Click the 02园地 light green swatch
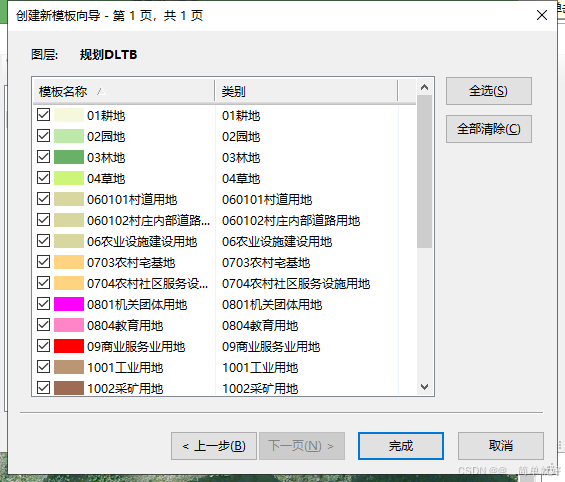Screen dimensions: 565x482 pyautogui.click(x=69, y=136)
